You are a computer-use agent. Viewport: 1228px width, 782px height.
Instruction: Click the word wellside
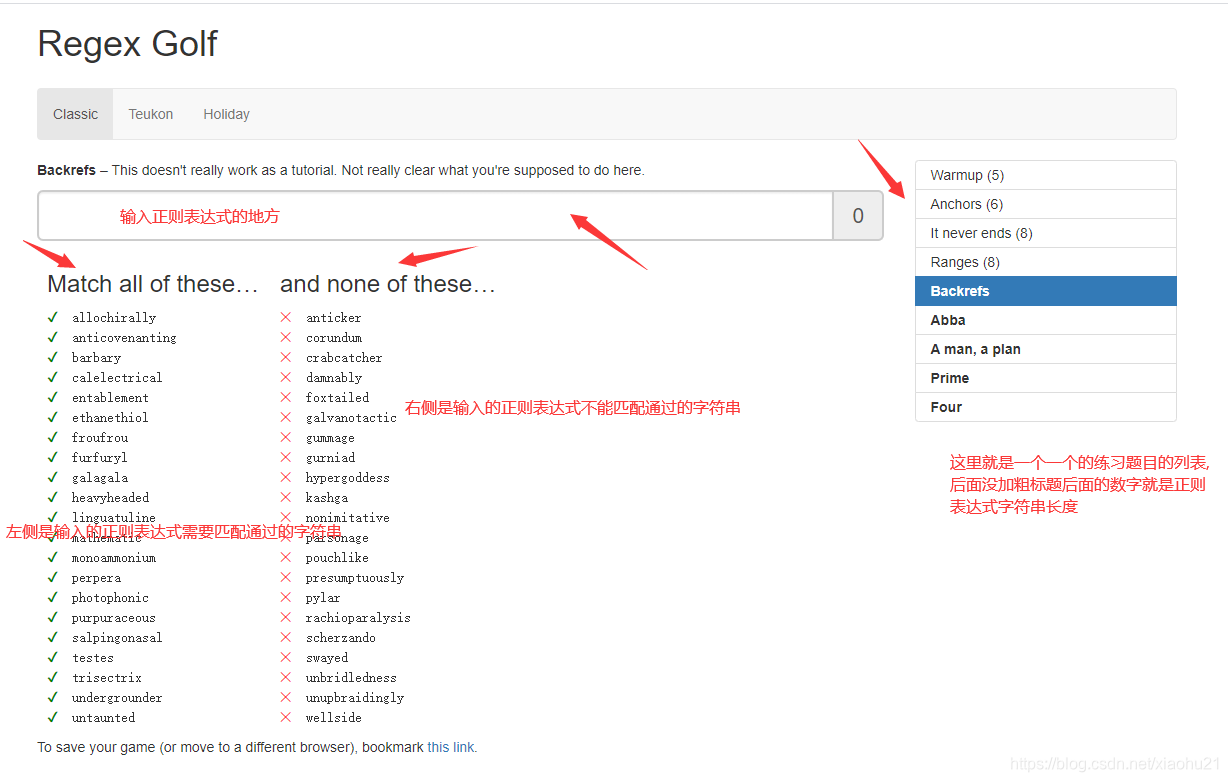click(334, 718)
